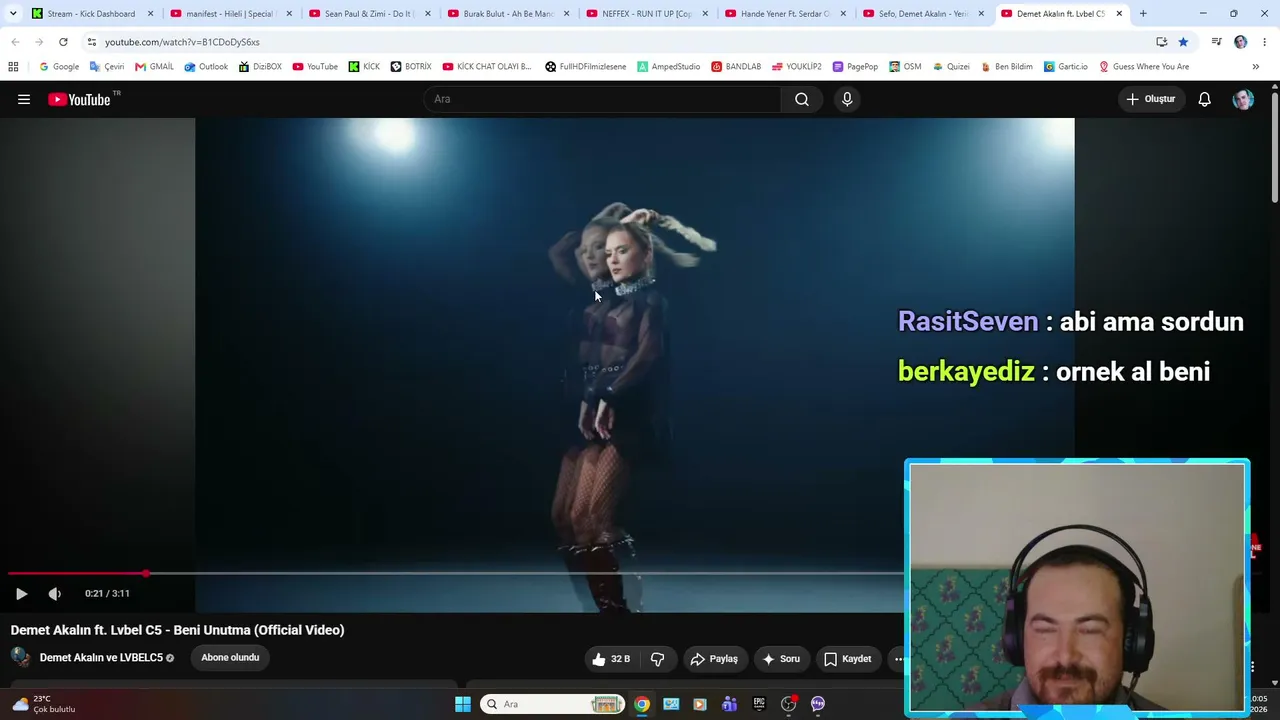The width and height of the screenshot is (1280, 720).
Task: Show more bookmarks with the double chevron
Action: click(x=1255, y=67)
